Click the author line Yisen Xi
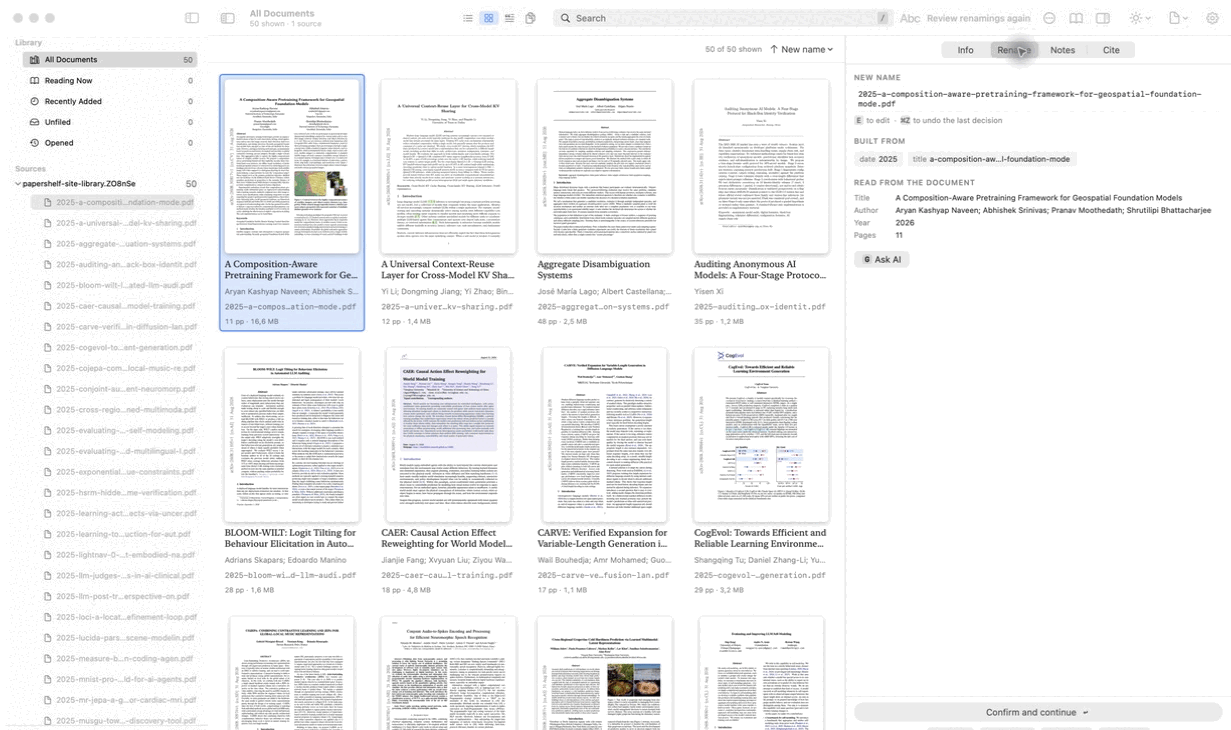 point(709,291)
